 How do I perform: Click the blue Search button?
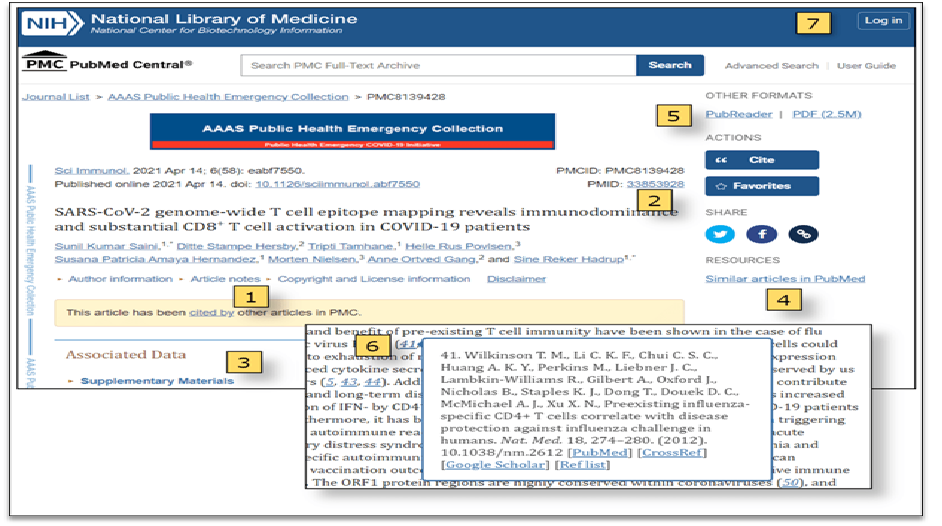pyautogui.click(x=670, y=65)
